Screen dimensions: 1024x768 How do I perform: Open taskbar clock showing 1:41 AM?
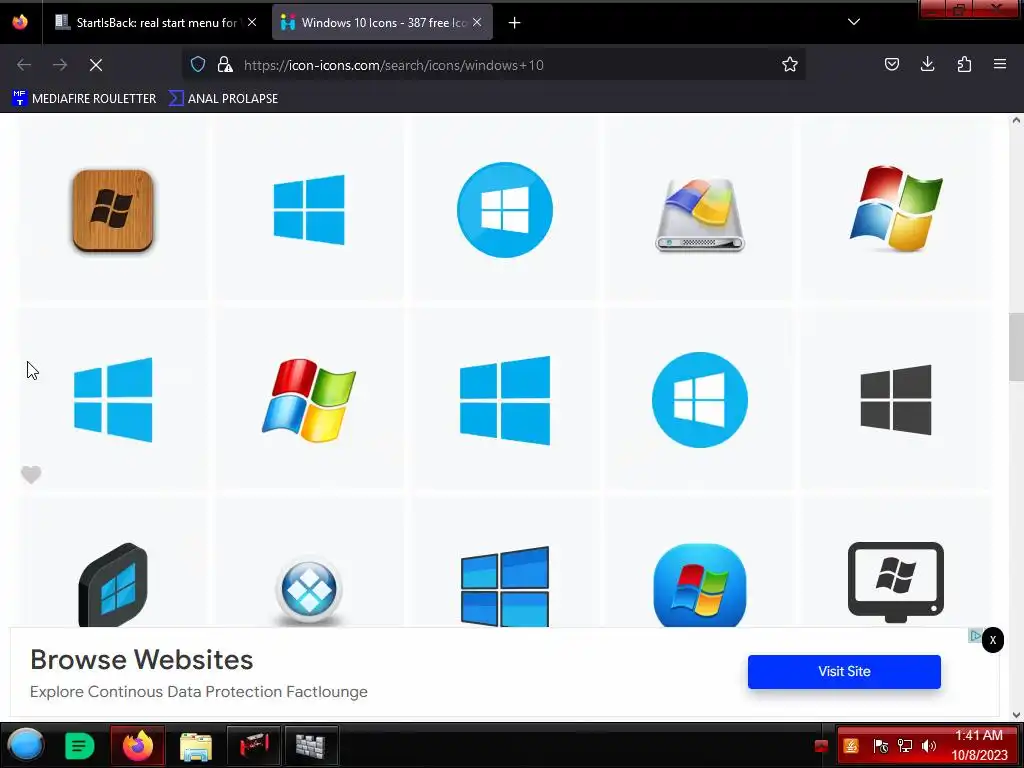[979, 745]
